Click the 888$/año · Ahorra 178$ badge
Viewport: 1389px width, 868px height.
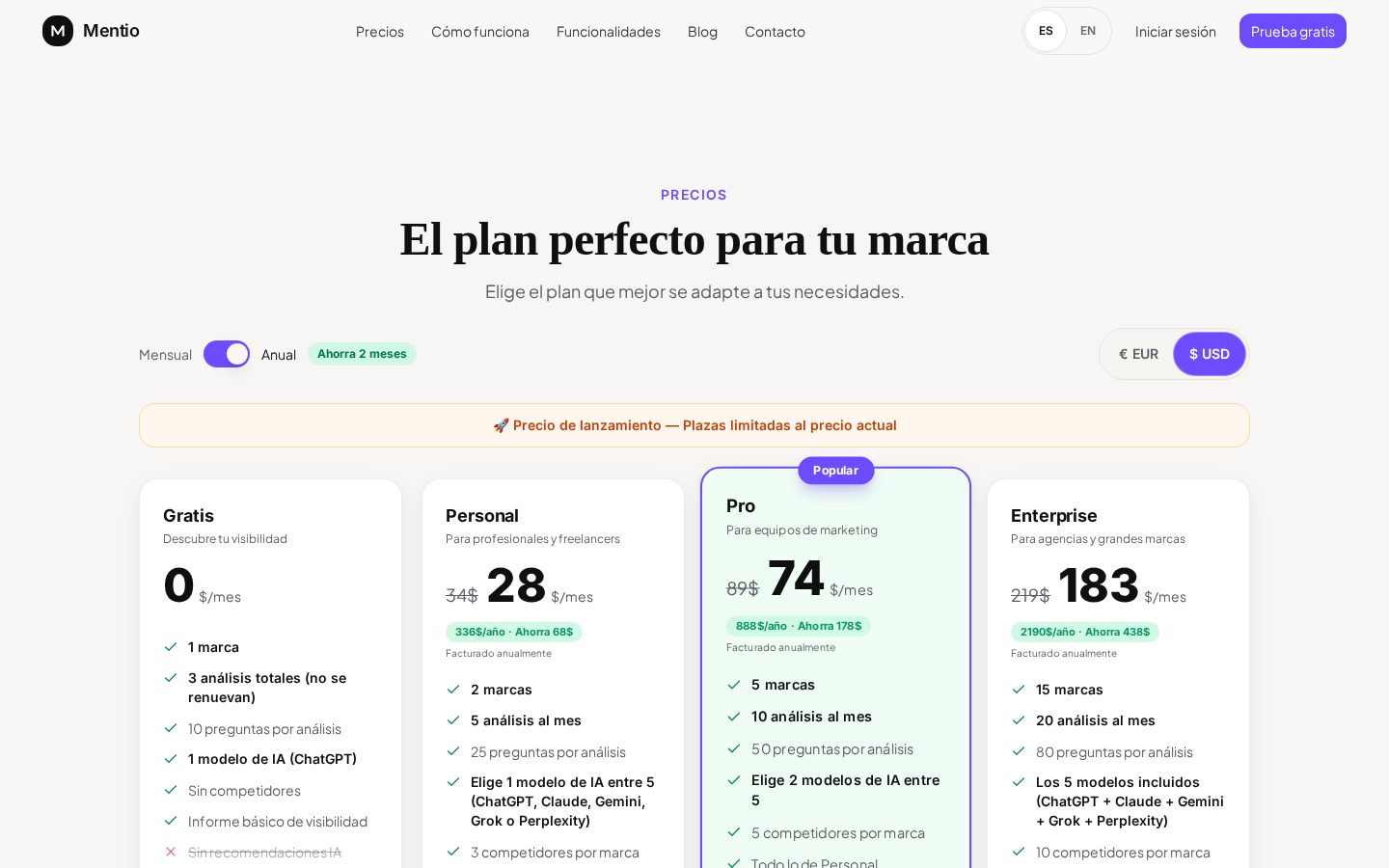(799, 626)
